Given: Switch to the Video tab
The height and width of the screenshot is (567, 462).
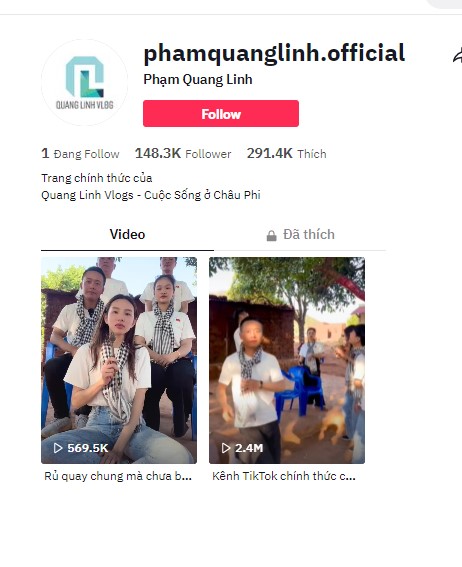Looking at the screenshot, I should 127,235.
